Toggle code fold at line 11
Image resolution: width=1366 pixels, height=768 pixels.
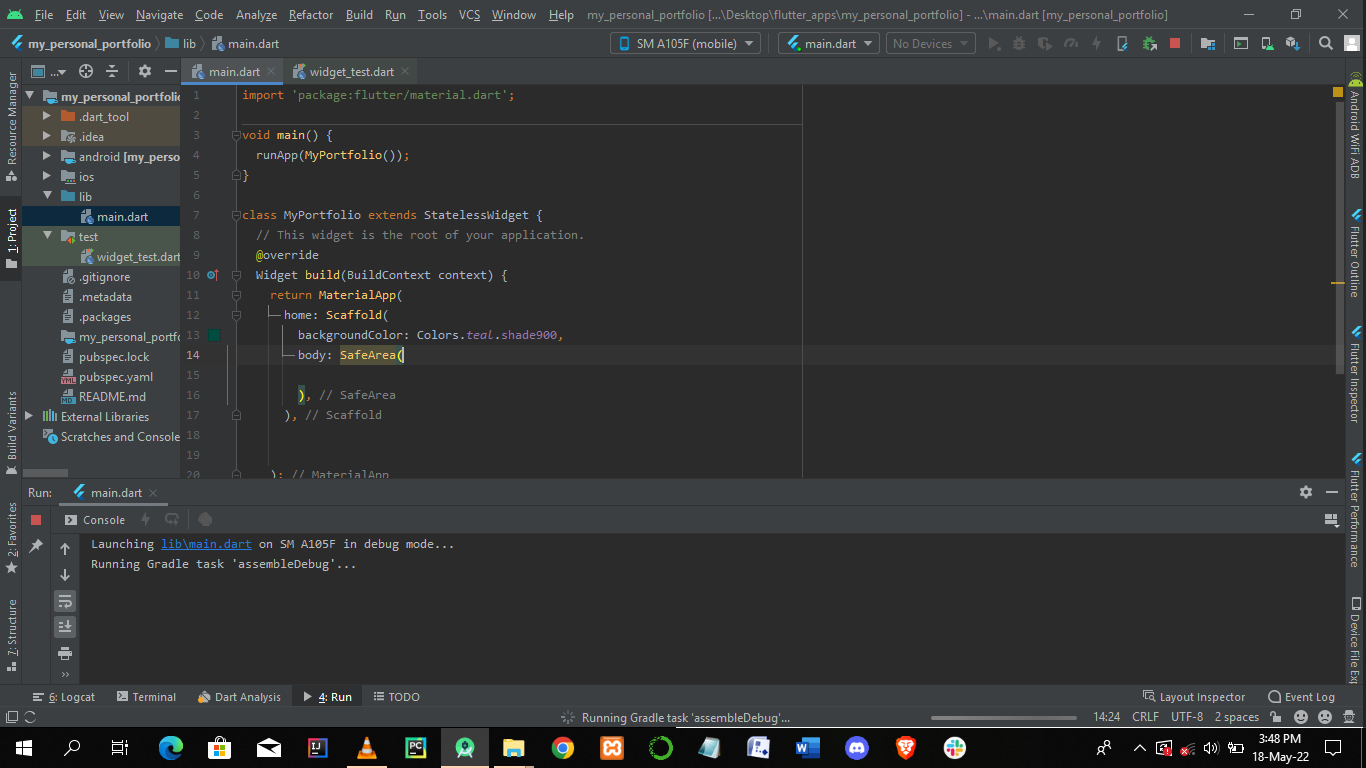(236, 295)
